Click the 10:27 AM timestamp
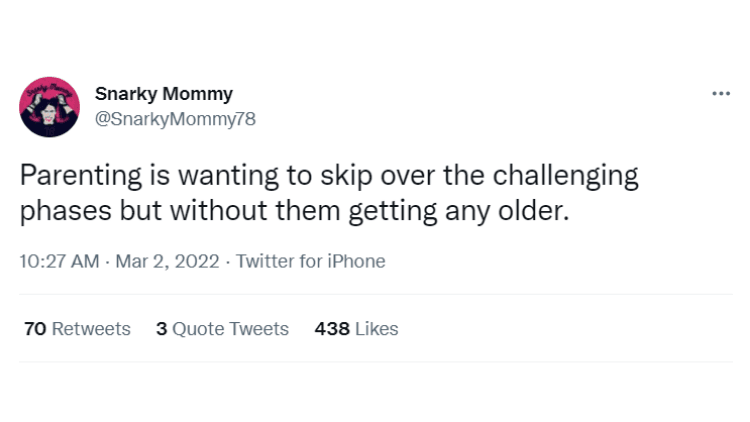The width and height of the screenshot is (750, 422). (59, 261)
